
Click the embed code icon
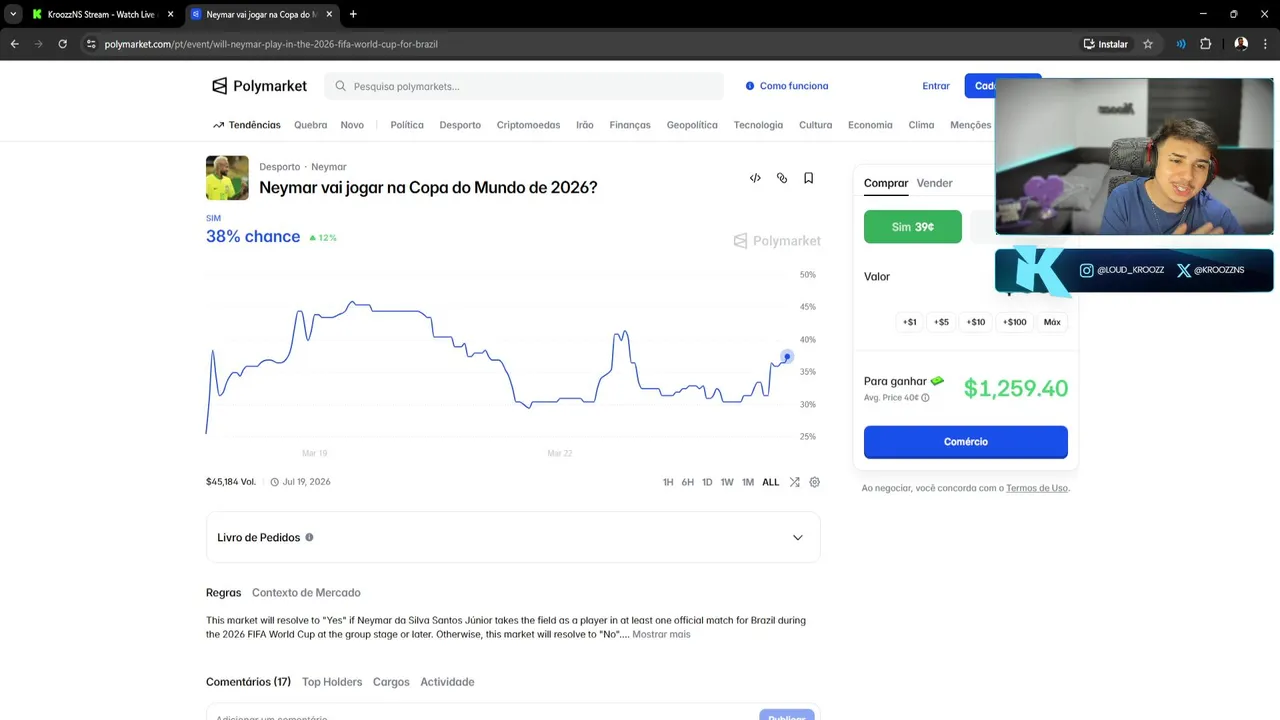pyautogui.click(x=755, y=178)
